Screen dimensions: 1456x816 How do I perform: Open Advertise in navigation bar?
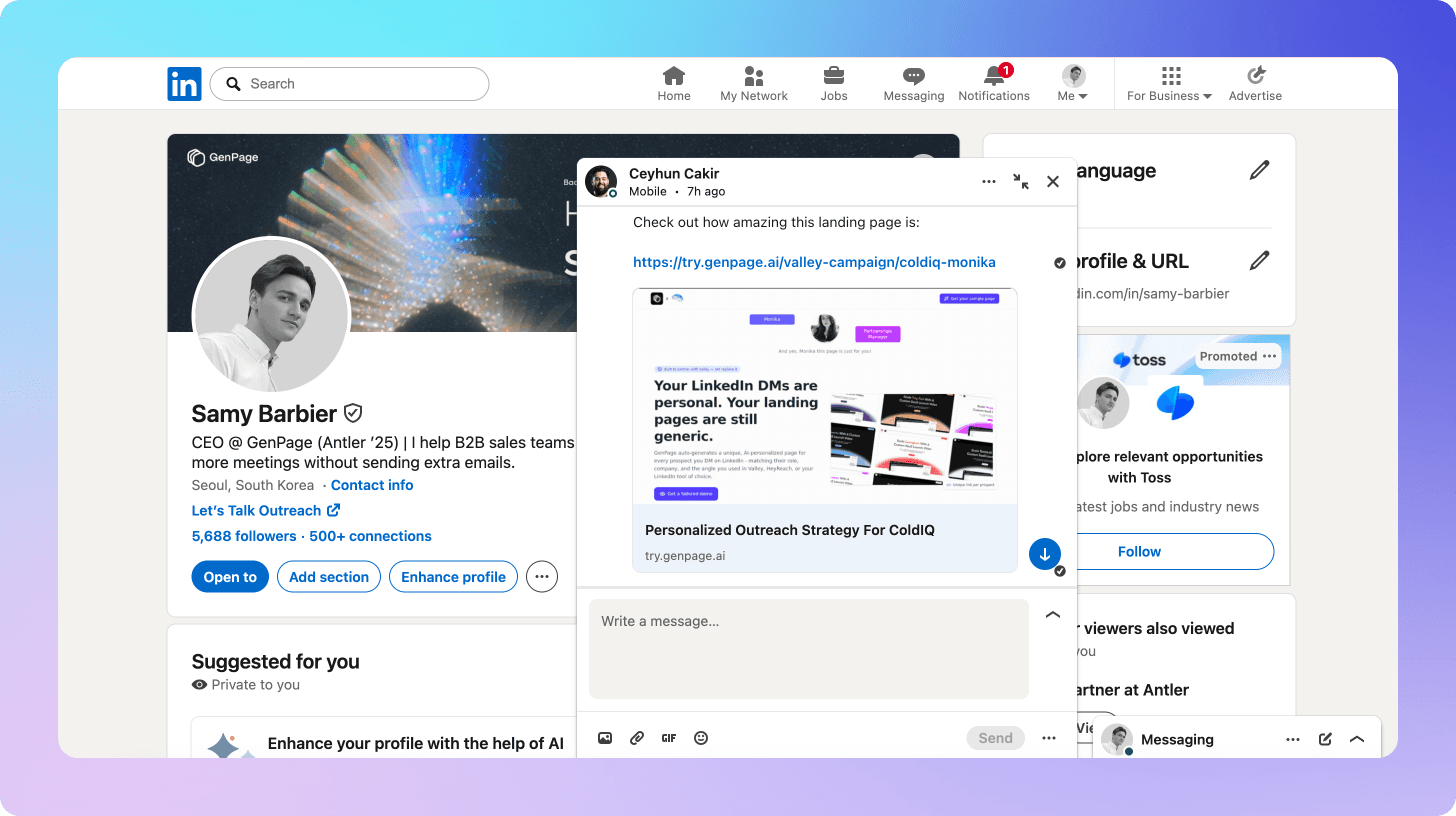point(1255,84)
